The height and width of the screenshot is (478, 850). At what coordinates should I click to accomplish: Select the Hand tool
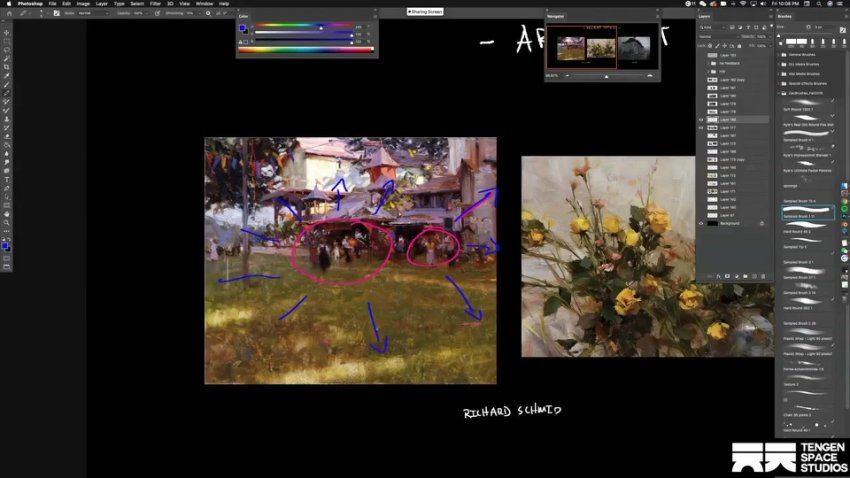(7, 213)
